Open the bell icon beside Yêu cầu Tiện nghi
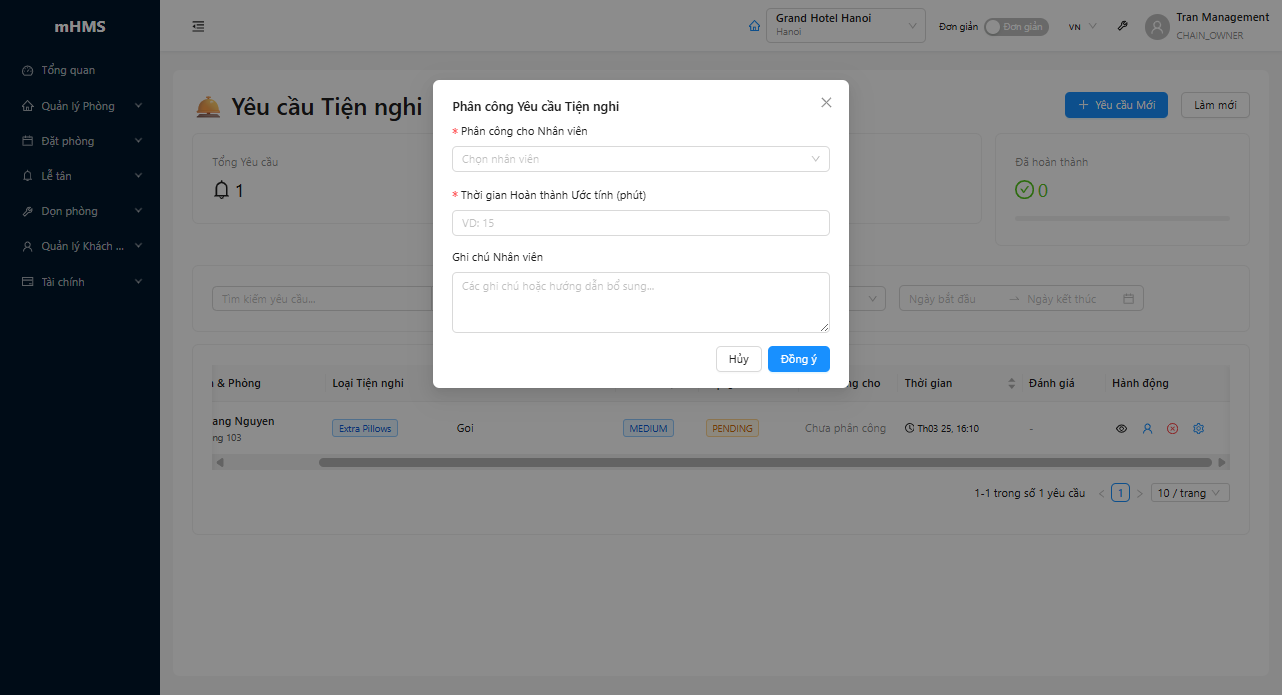The height and width of the screenshot is (695, 1282). [x=206, y=105]
